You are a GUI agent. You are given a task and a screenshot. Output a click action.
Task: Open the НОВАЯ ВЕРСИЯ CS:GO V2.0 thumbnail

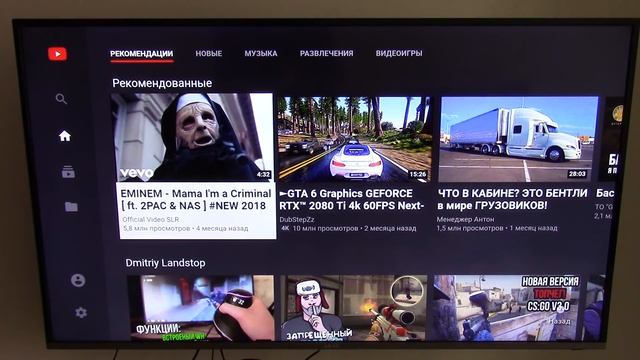pyautogui.click(x=507, y=308)
